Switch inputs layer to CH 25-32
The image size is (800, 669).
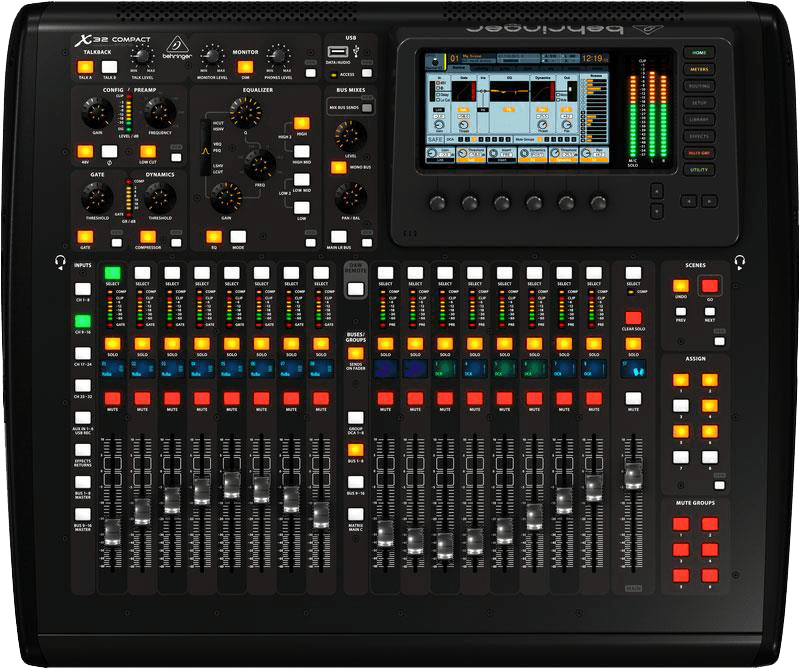(83, 385)
